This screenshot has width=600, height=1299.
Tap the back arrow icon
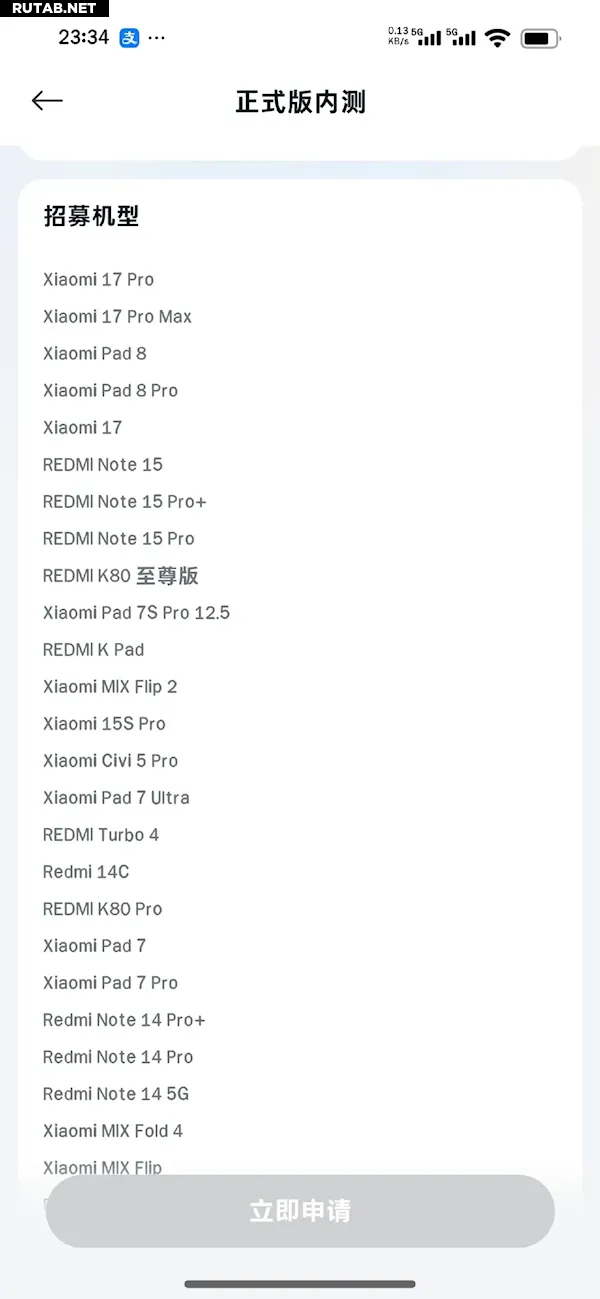tap(47, 101)
